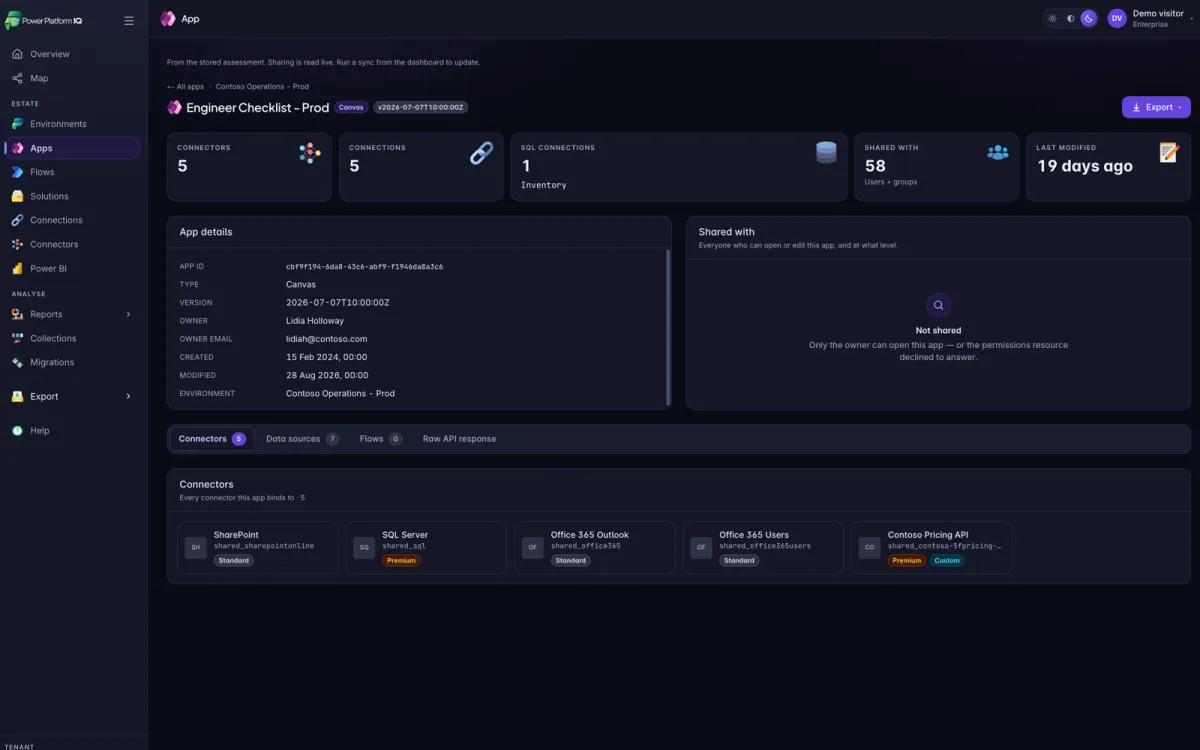
Task: Click the shared_sharepointonline identifier
Action: pos(264,546)
